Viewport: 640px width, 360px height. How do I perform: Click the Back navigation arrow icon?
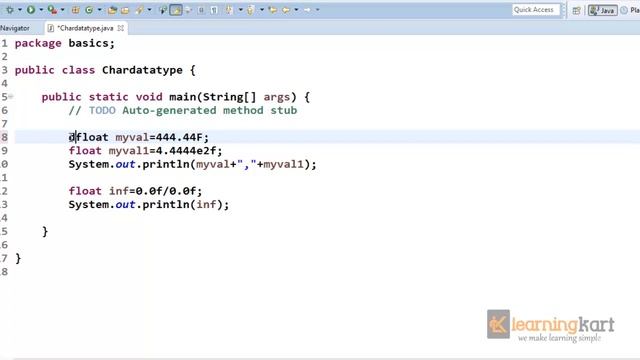coord(286,10)
